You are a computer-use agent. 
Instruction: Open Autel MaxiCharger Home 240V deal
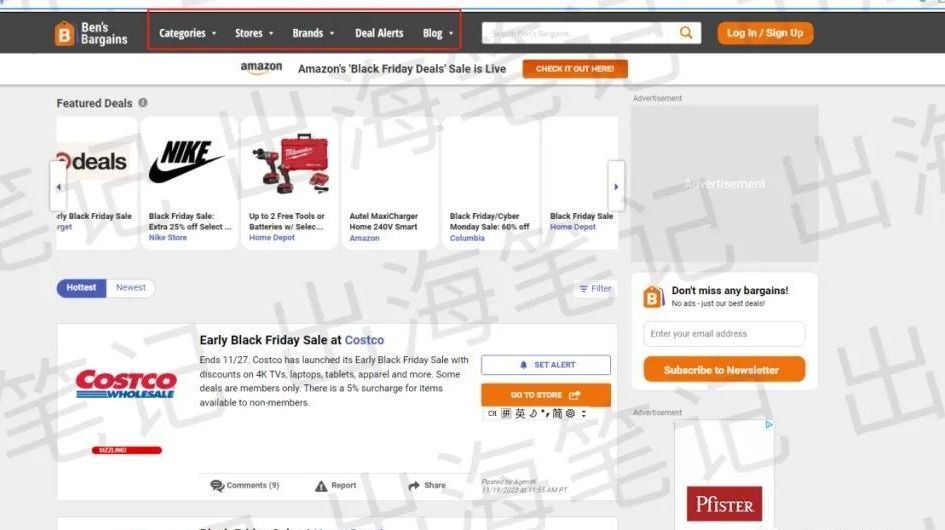384,221
